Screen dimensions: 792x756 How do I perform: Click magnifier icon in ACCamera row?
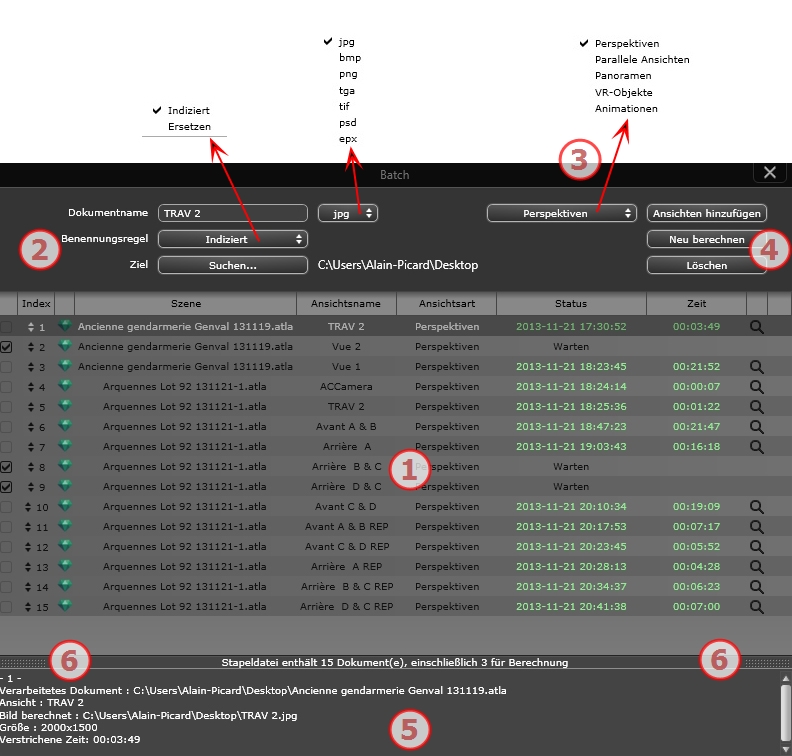pos(756,386)
